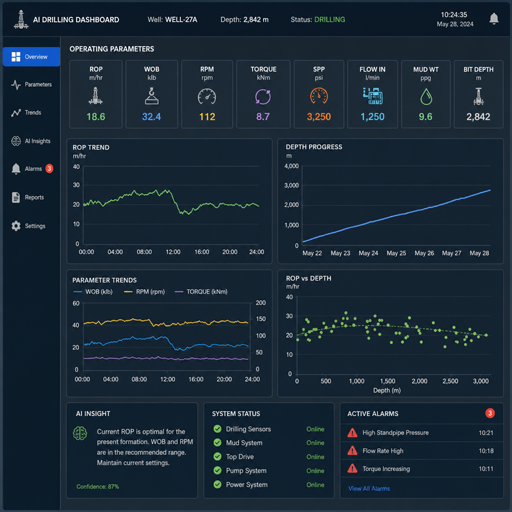Screen dimensions: 512x512
Task: Click the Parameters pulse-line icon
Action: 16,85
